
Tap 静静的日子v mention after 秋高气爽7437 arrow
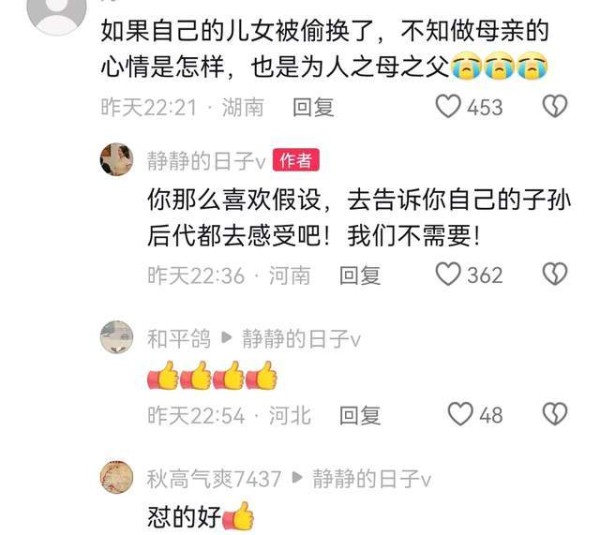tap(372, 478)
